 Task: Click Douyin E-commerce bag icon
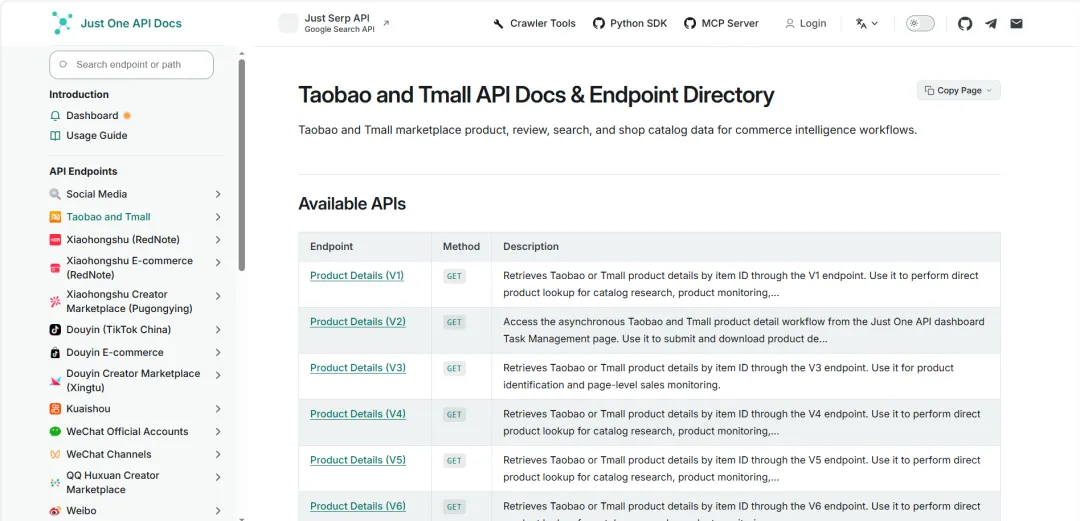[55, 352]
